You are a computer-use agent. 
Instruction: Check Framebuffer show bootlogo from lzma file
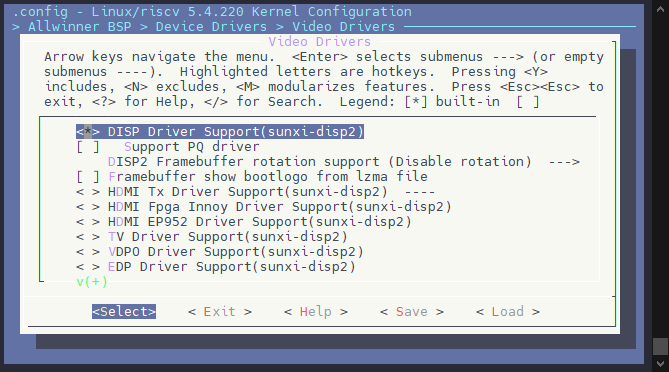point(88,177)
